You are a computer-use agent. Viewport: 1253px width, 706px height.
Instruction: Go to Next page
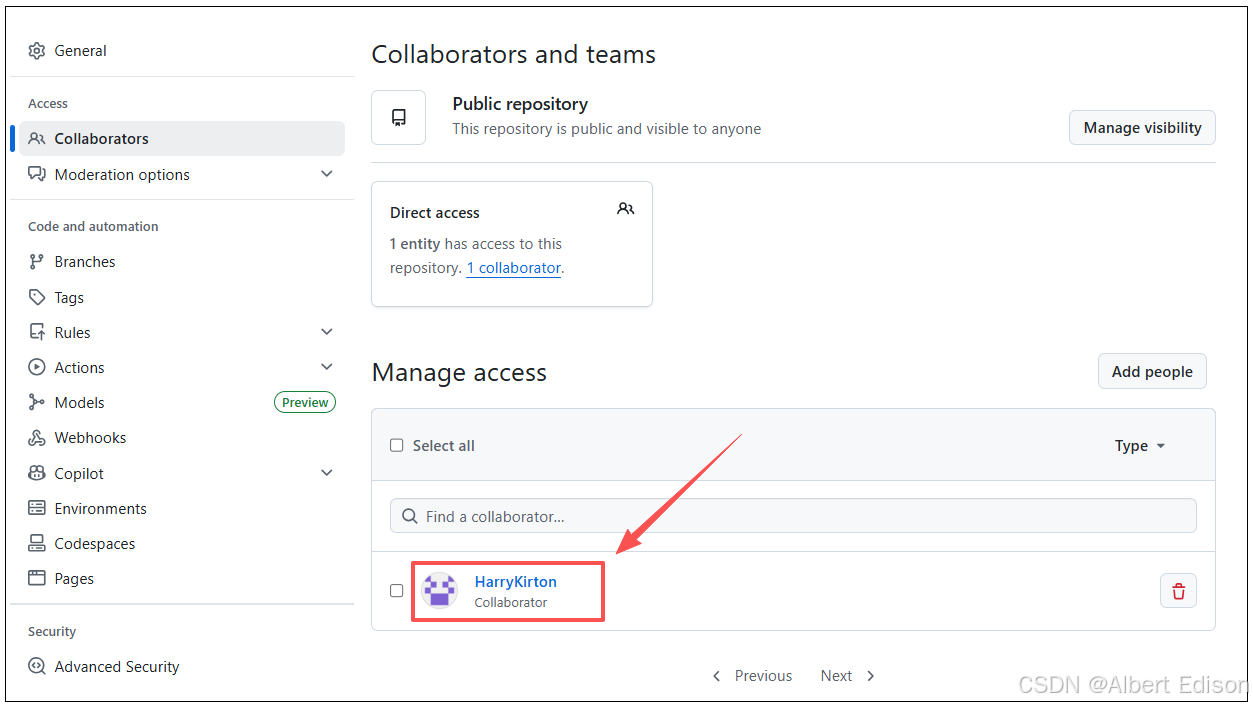point(848,676)
